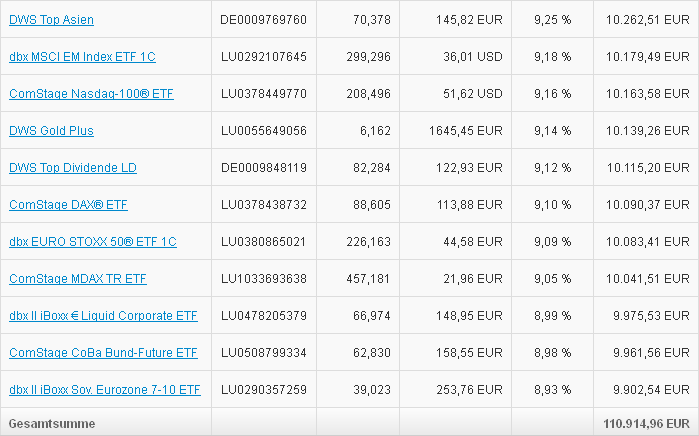This screenshot has height=436, width=699.
Task: Click the total value 9.902,54 EUR
Action: pyautogui.click(x=651, y=390)
